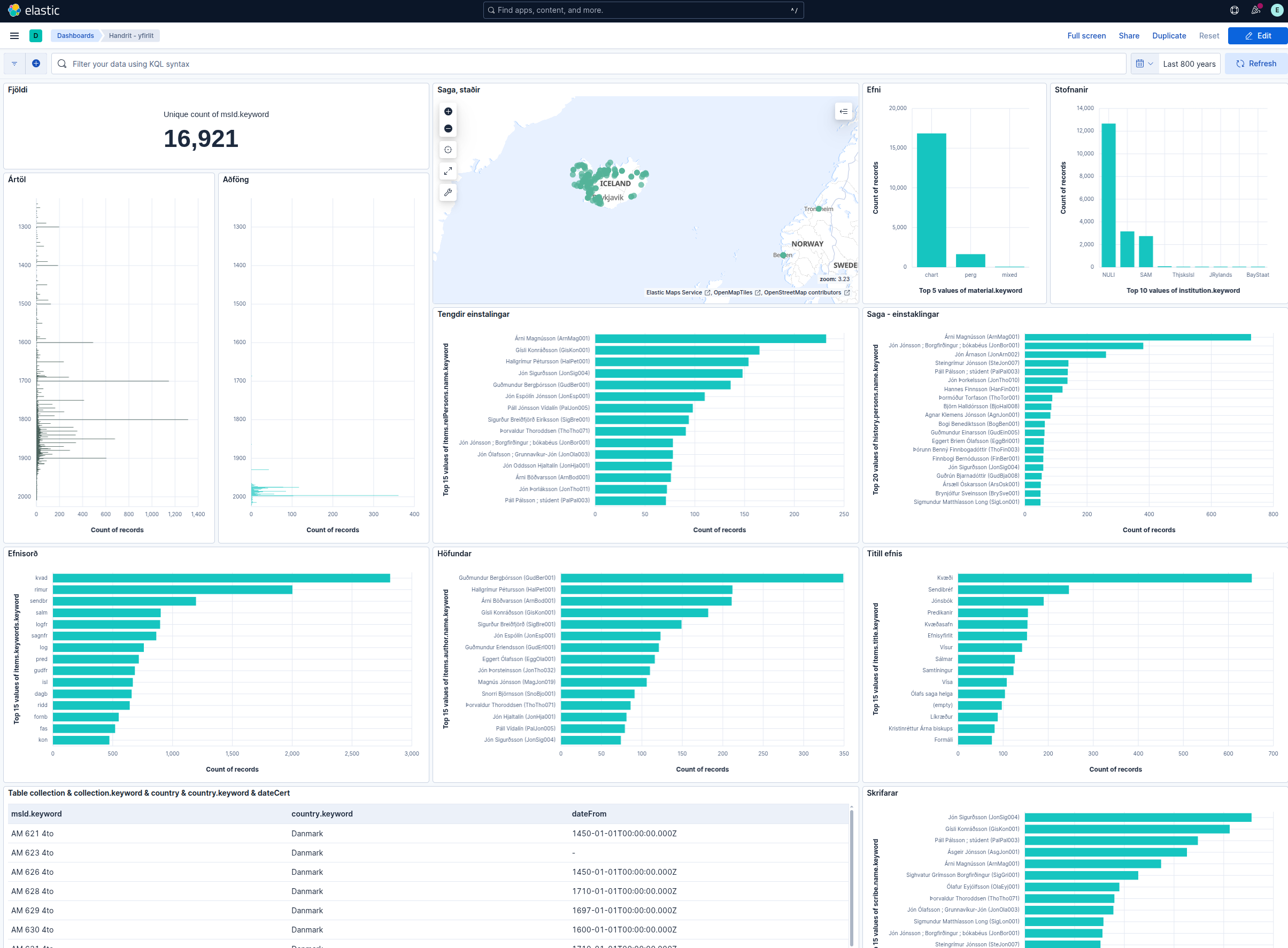Screen dimensions: 1288x948
Task: Click the Edit dashboard button
Action: [1258, 36]
